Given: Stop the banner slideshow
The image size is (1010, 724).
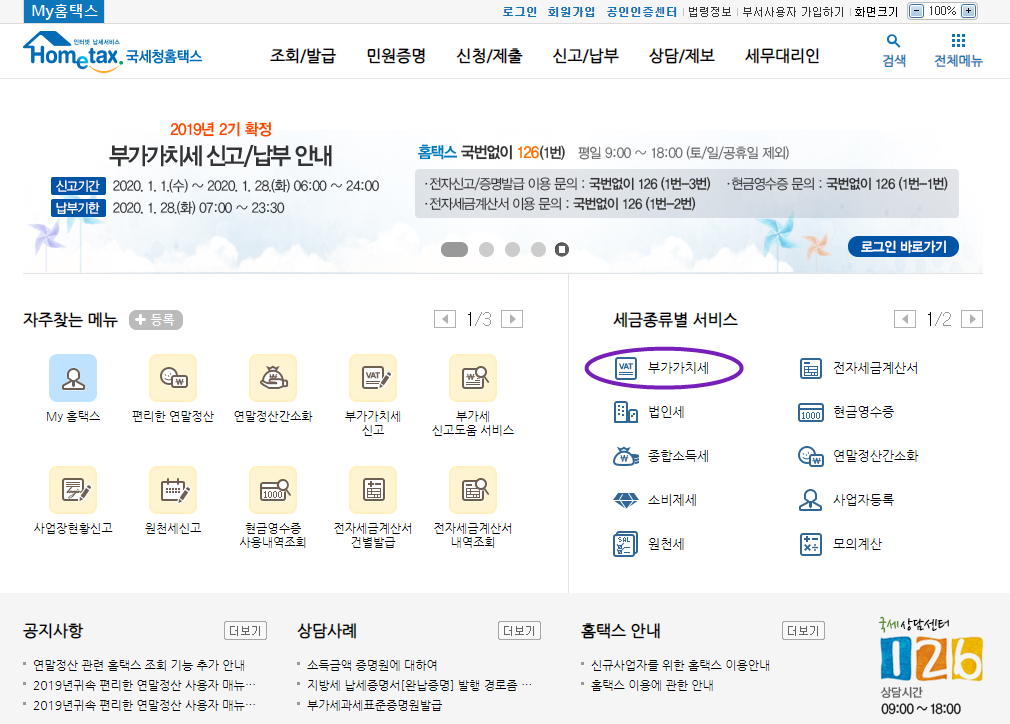Looking at the screenshot, I should (x=562, y=249).
